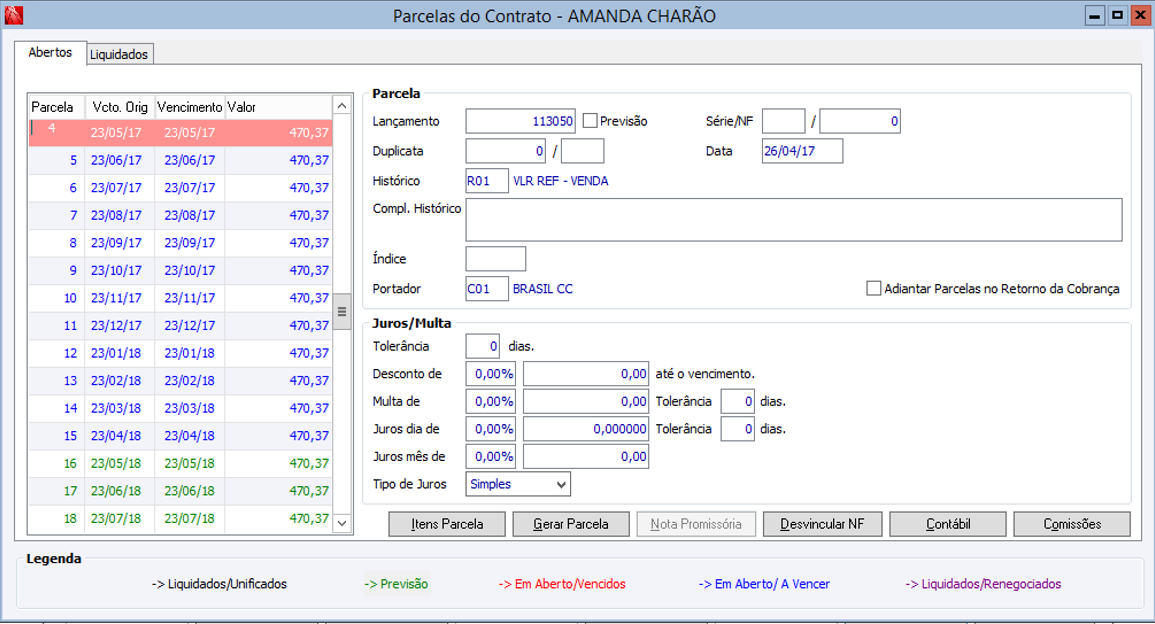Click the Índice input field
1155x624 pixels.
(496, 259)
